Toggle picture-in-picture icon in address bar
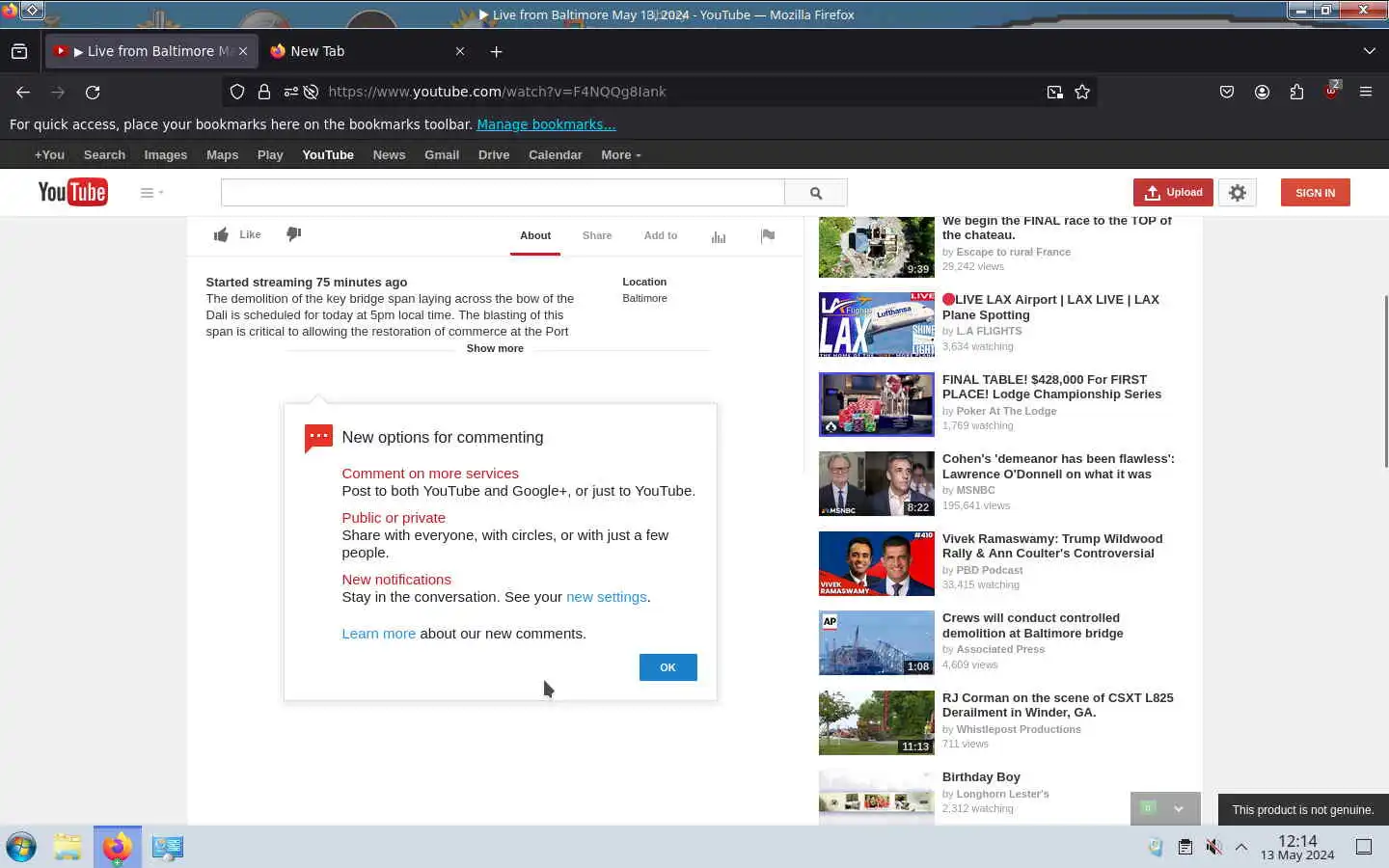The width and height of the screenshot is (1389, 868). click(x=1054, y=92)
